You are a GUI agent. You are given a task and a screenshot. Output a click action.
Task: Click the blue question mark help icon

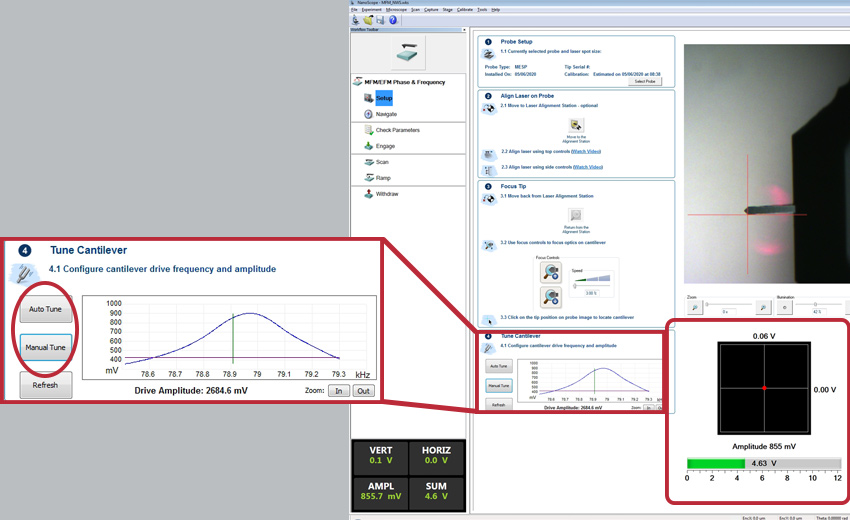392,20
